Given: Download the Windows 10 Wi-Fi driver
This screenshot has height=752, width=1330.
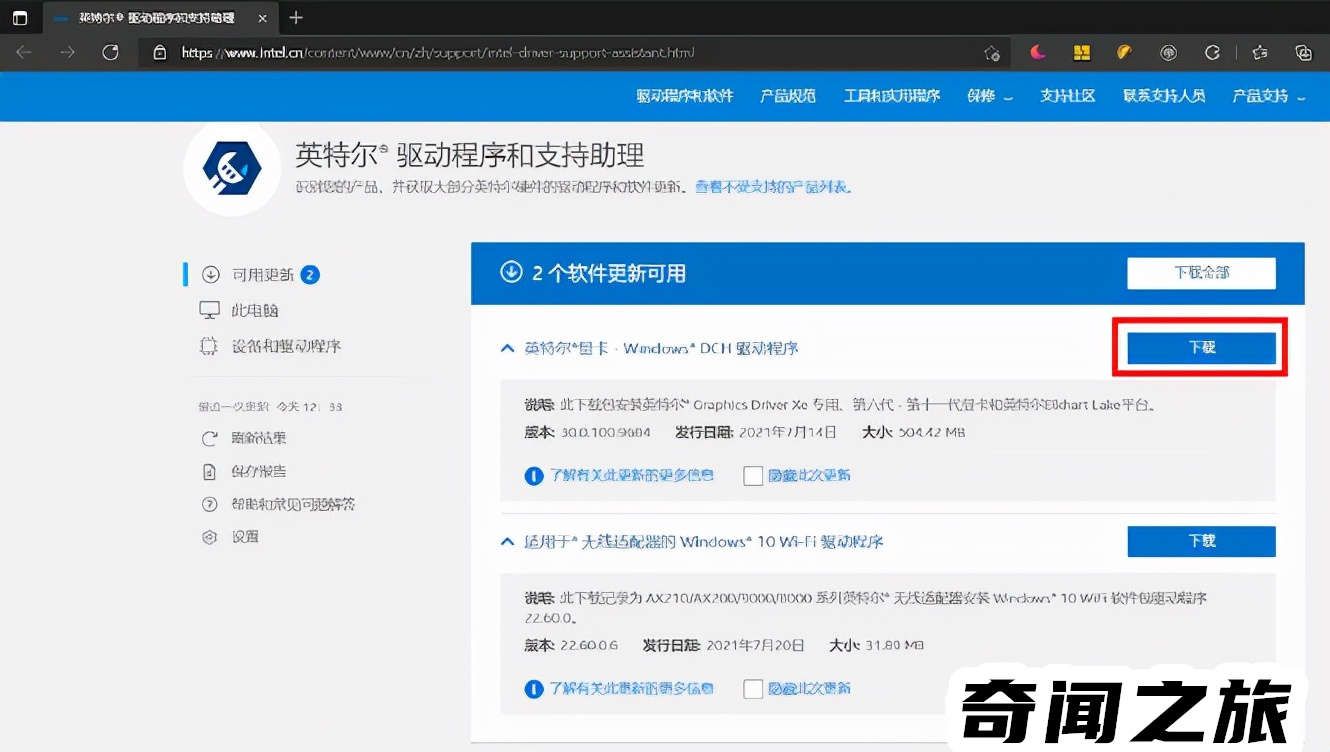Looking at the screenshot, I should (x=1201, y=541).
